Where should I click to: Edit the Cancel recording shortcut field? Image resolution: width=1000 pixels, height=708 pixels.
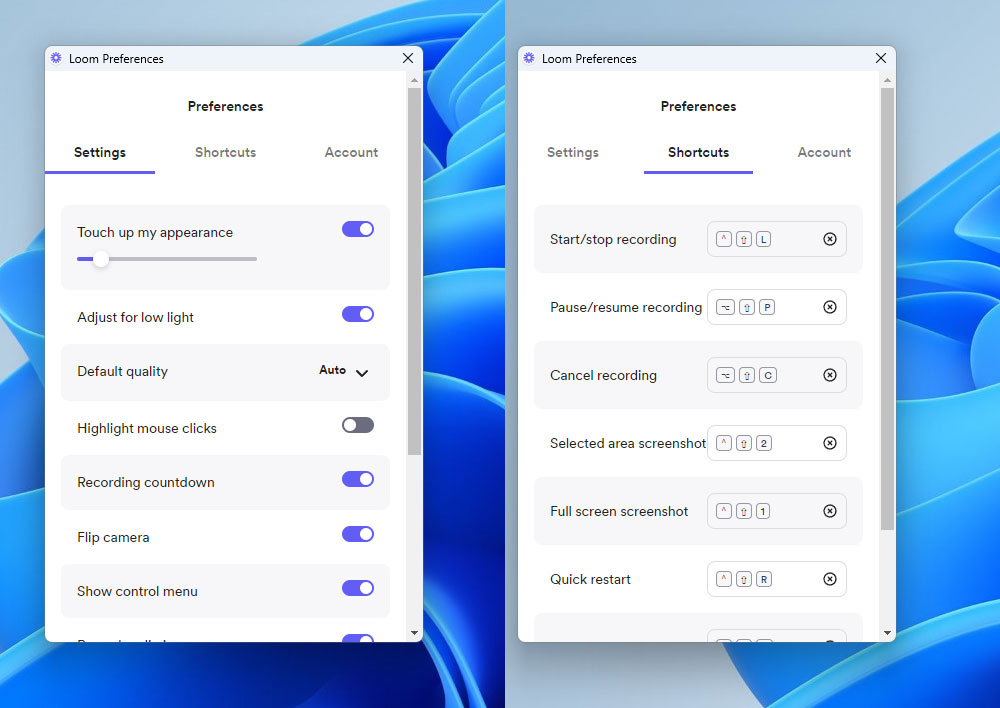[777, 375]
